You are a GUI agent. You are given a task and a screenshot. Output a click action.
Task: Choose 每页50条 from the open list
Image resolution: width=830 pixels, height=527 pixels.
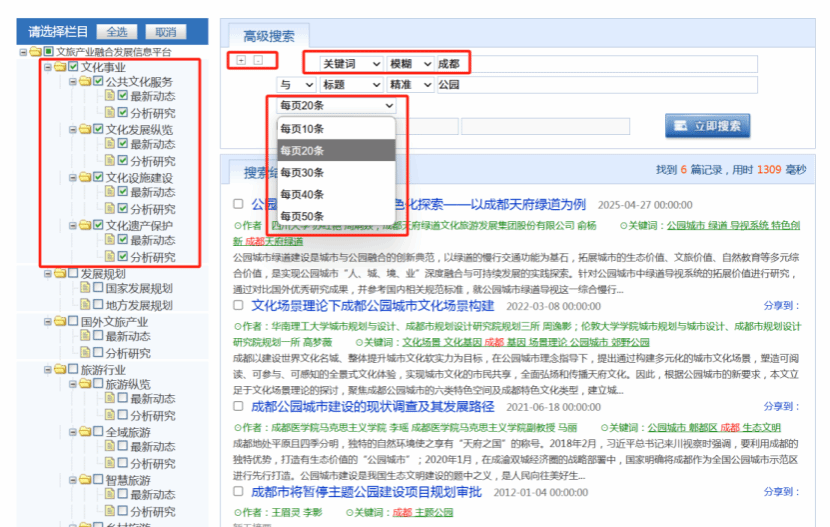(302, 216)
